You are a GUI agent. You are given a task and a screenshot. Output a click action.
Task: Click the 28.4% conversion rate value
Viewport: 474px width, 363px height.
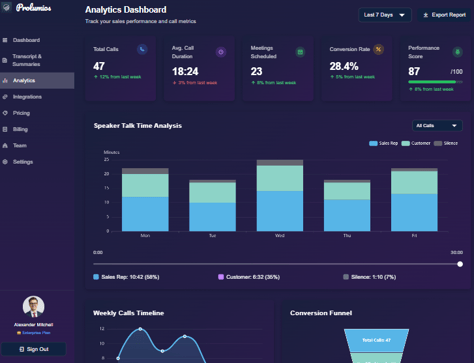coord(344,66)
